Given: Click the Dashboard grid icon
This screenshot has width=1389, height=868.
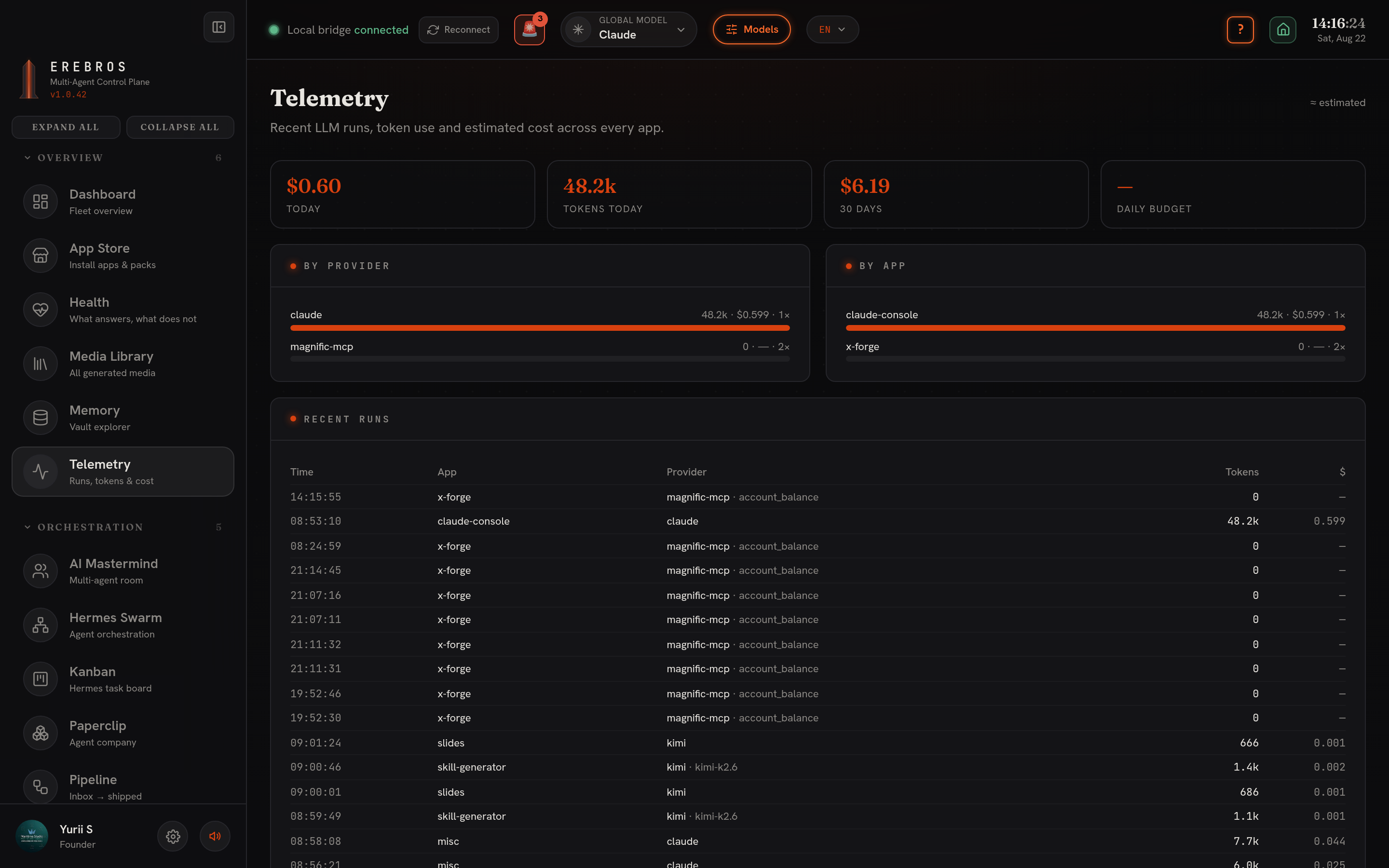Looking at the screenshot, I should click(x=40, y=202).
